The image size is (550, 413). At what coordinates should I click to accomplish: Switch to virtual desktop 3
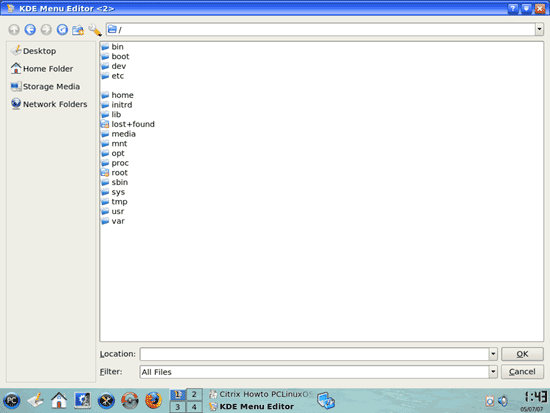(x=178, y=407)
